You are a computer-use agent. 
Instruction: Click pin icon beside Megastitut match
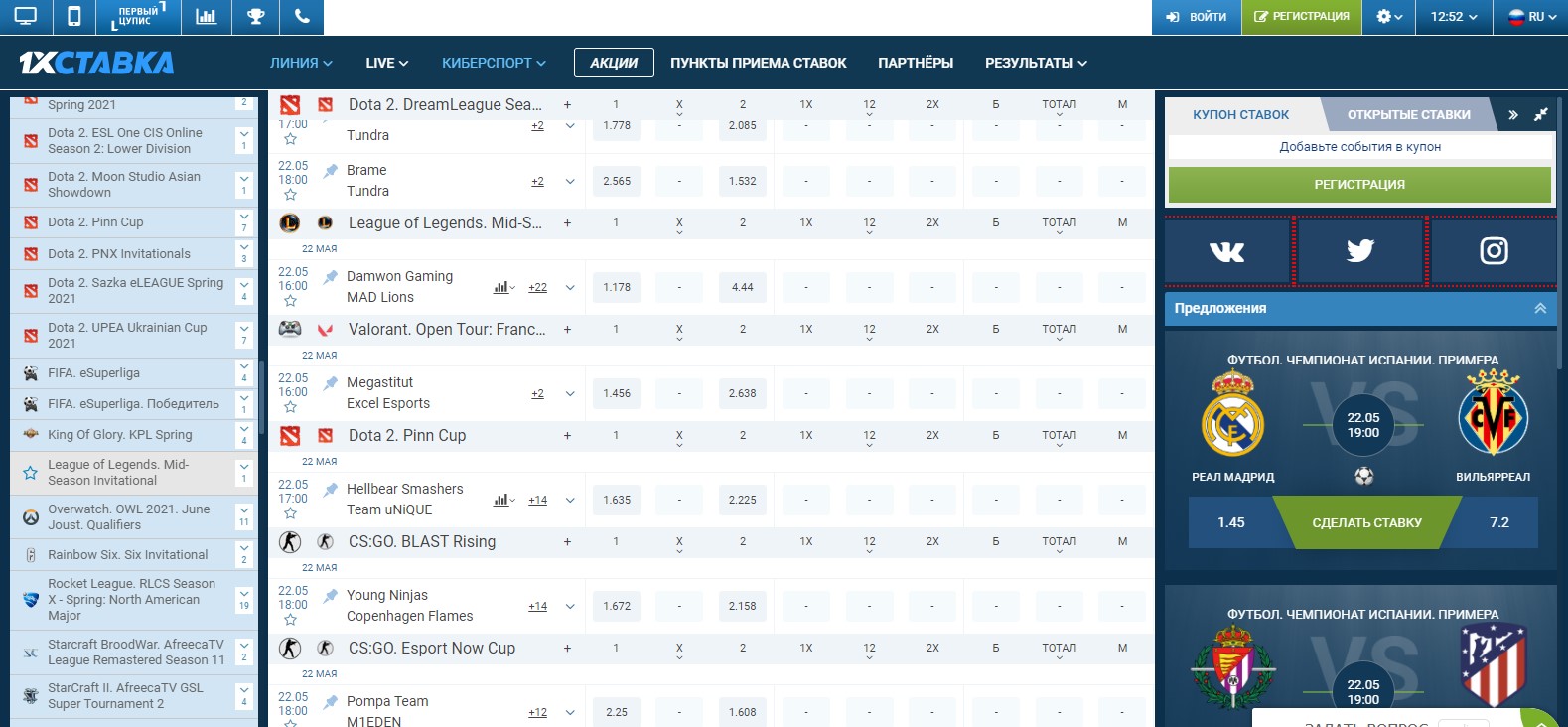[x=331, y=383]
